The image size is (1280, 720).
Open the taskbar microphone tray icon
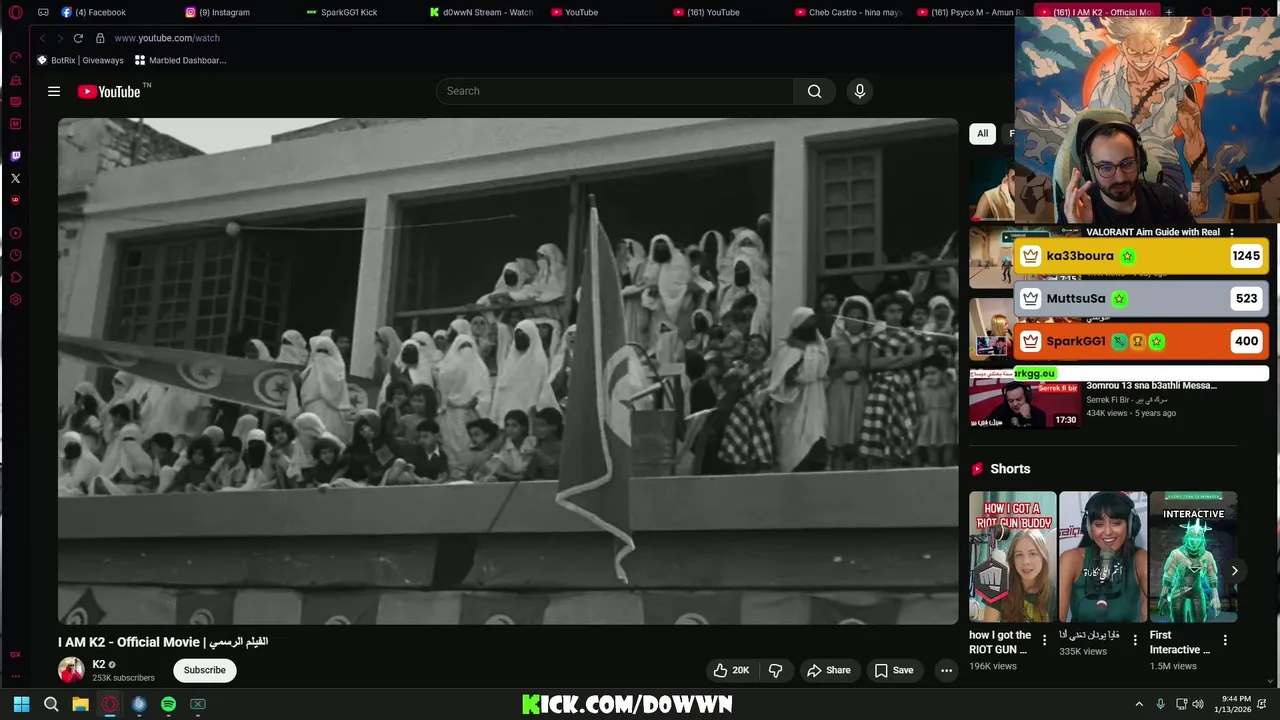tap(1160, 704)
